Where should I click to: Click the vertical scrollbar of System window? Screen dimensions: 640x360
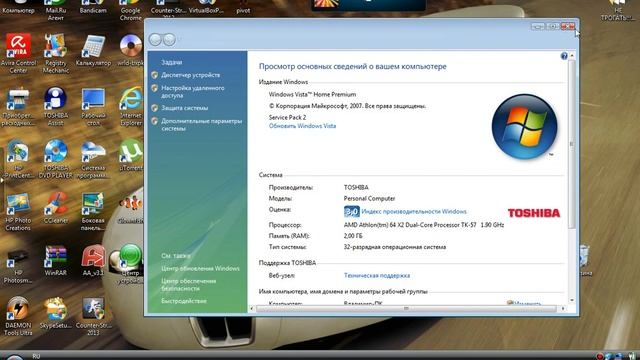(571, 144)
